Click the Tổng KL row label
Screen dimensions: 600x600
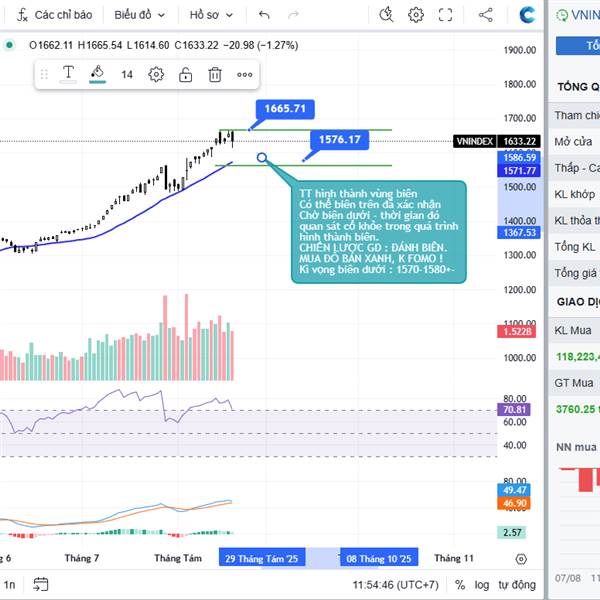pos(575,247)
